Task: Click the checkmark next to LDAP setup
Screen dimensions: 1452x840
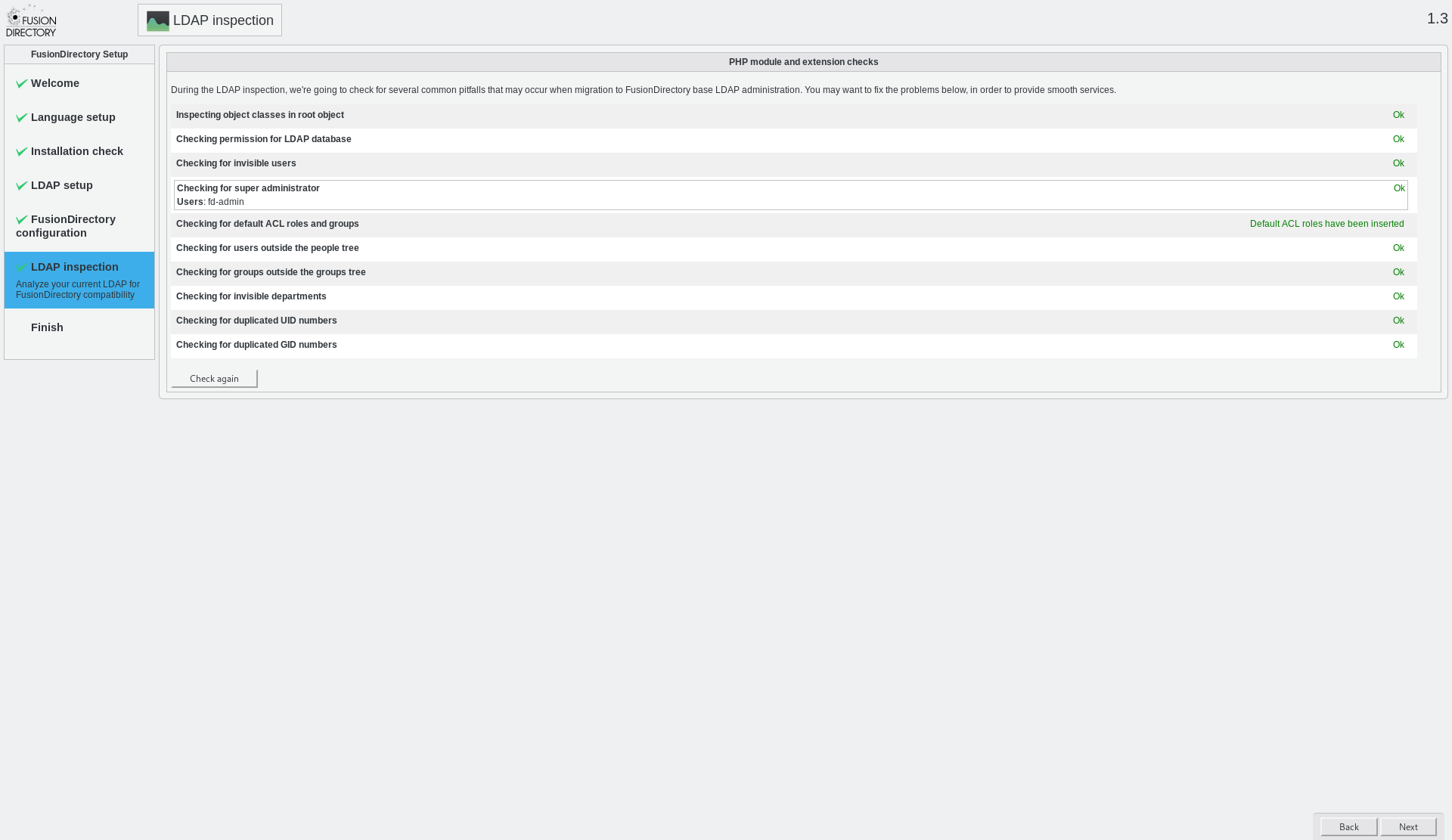Action: click(21, 186)
